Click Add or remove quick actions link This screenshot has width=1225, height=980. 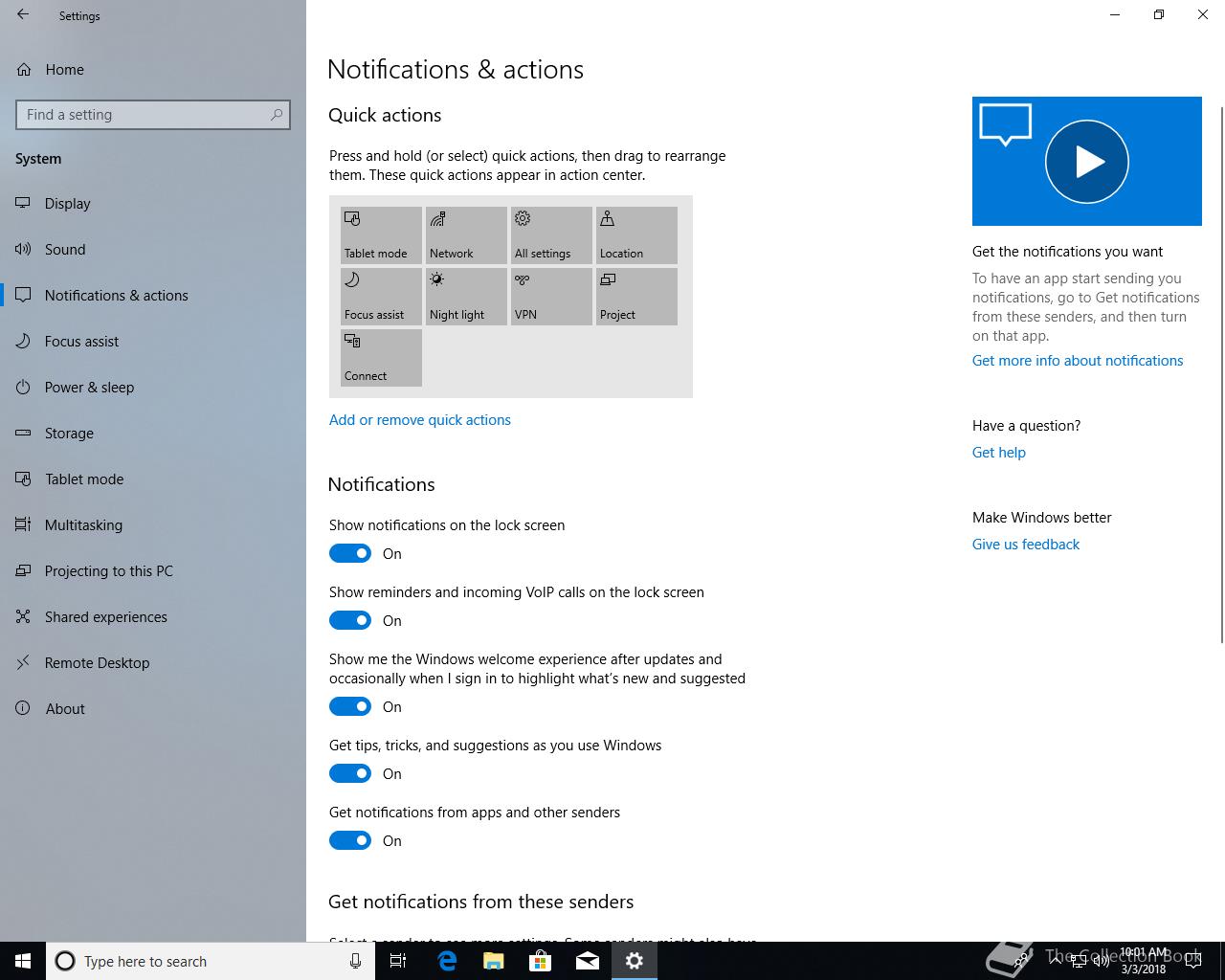(420, 420)
